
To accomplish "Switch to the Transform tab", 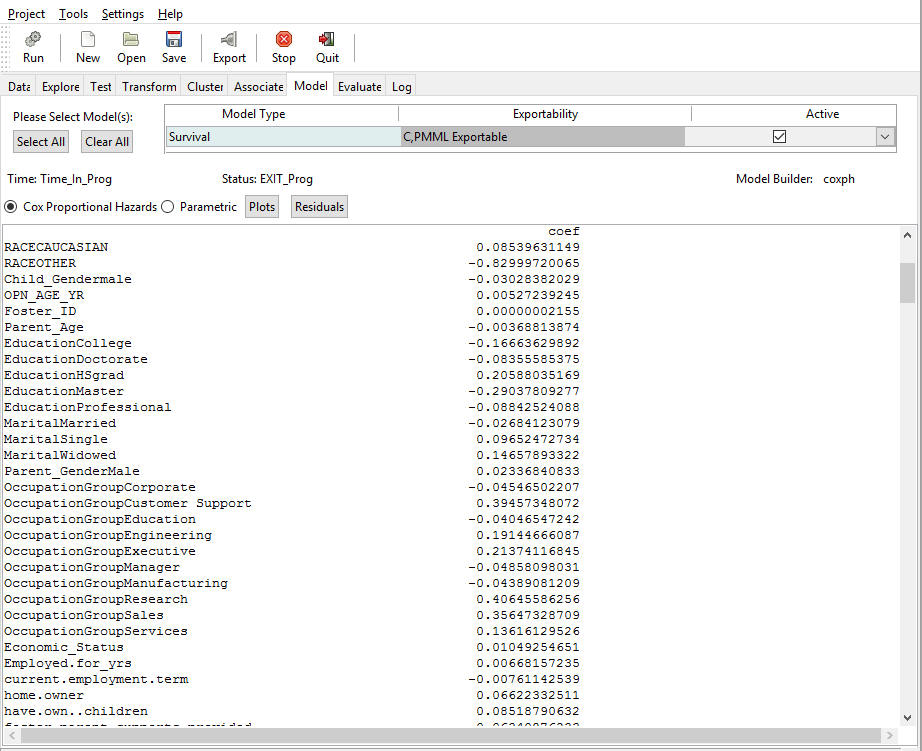I will pyautogui.click(x=149, y=86).
